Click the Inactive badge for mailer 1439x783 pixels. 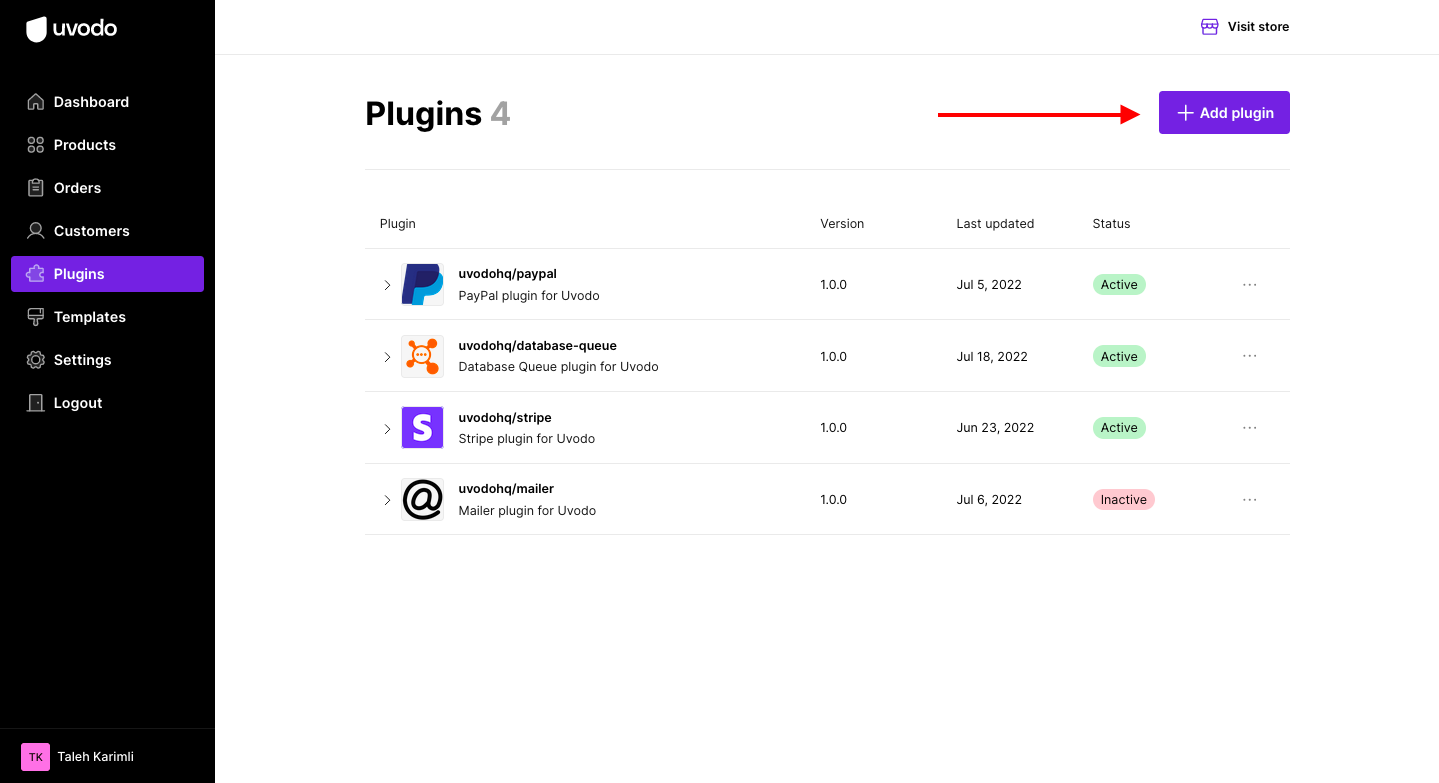point(1123,499)
